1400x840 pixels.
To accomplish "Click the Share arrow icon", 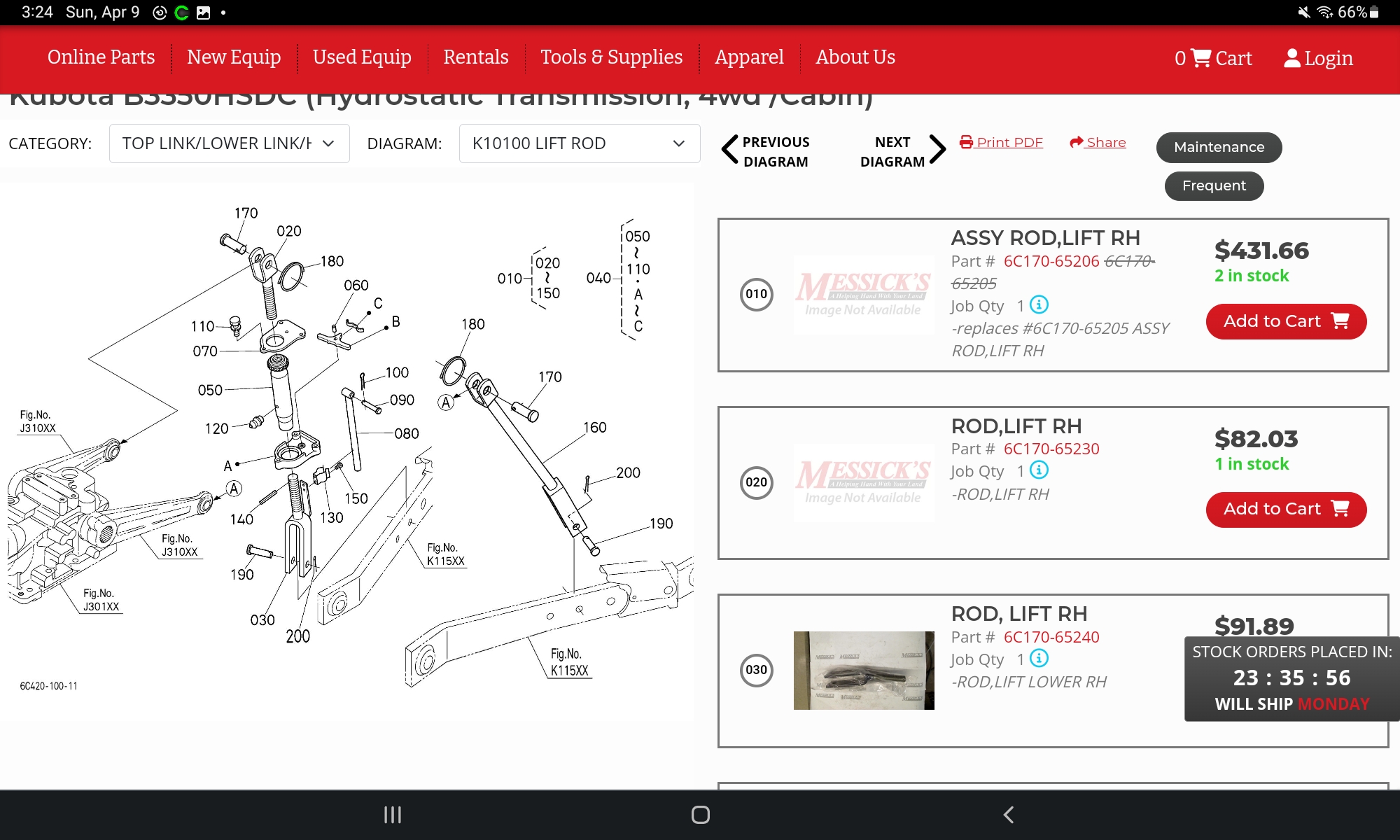I will point(1077,142).
